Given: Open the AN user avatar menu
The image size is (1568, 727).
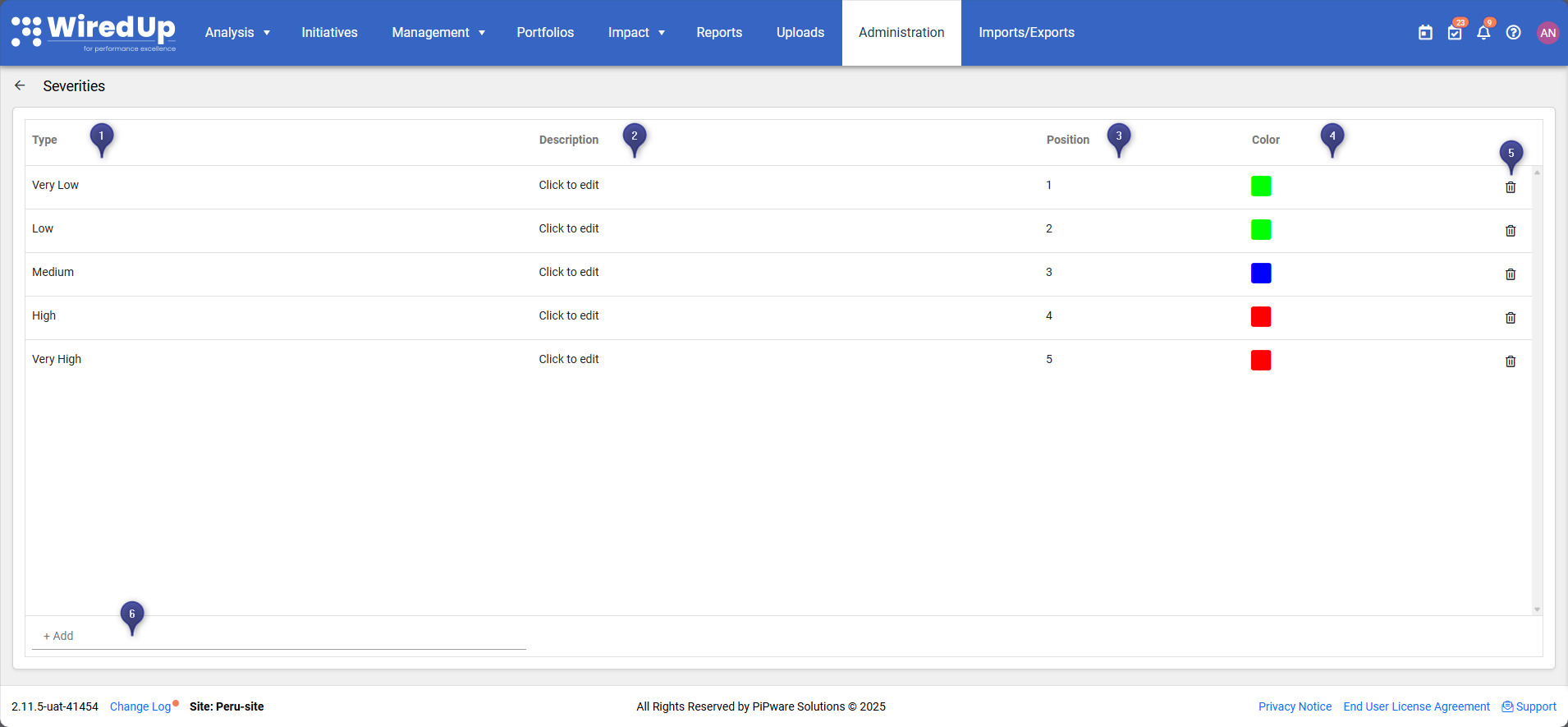Looking at the screenshot, I should (1547, 33).
